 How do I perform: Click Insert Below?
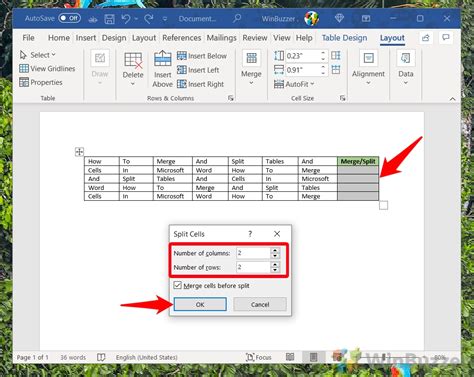coord(202,56)
